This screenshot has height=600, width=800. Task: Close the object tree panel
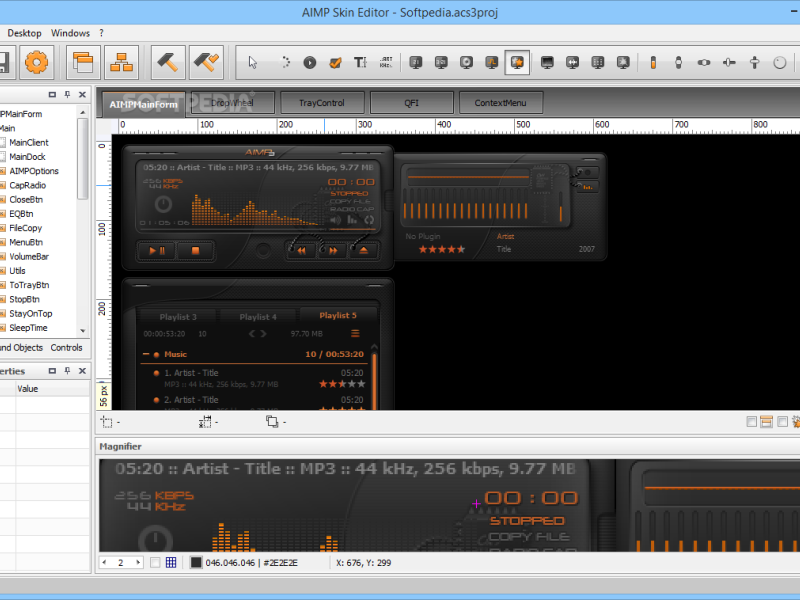(x=82, y=94)
